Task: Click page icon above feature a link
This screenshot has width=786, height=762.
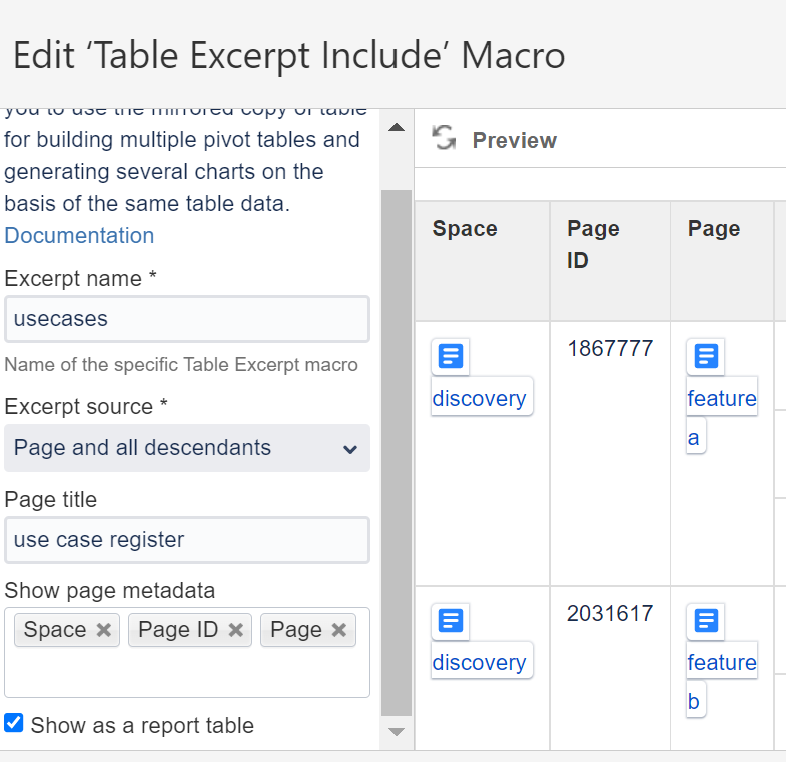Action: click(706, 356)
